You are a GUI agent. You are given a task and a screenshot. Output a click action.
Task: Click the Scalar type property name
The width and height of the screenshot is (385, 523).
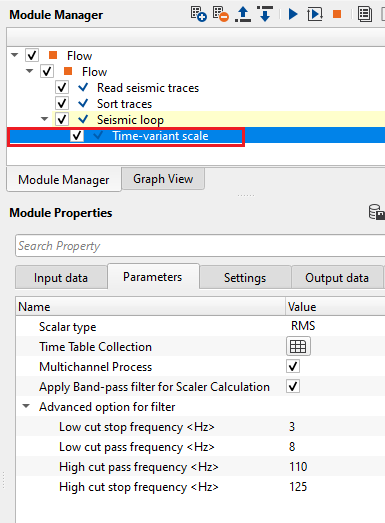[68, 327]
